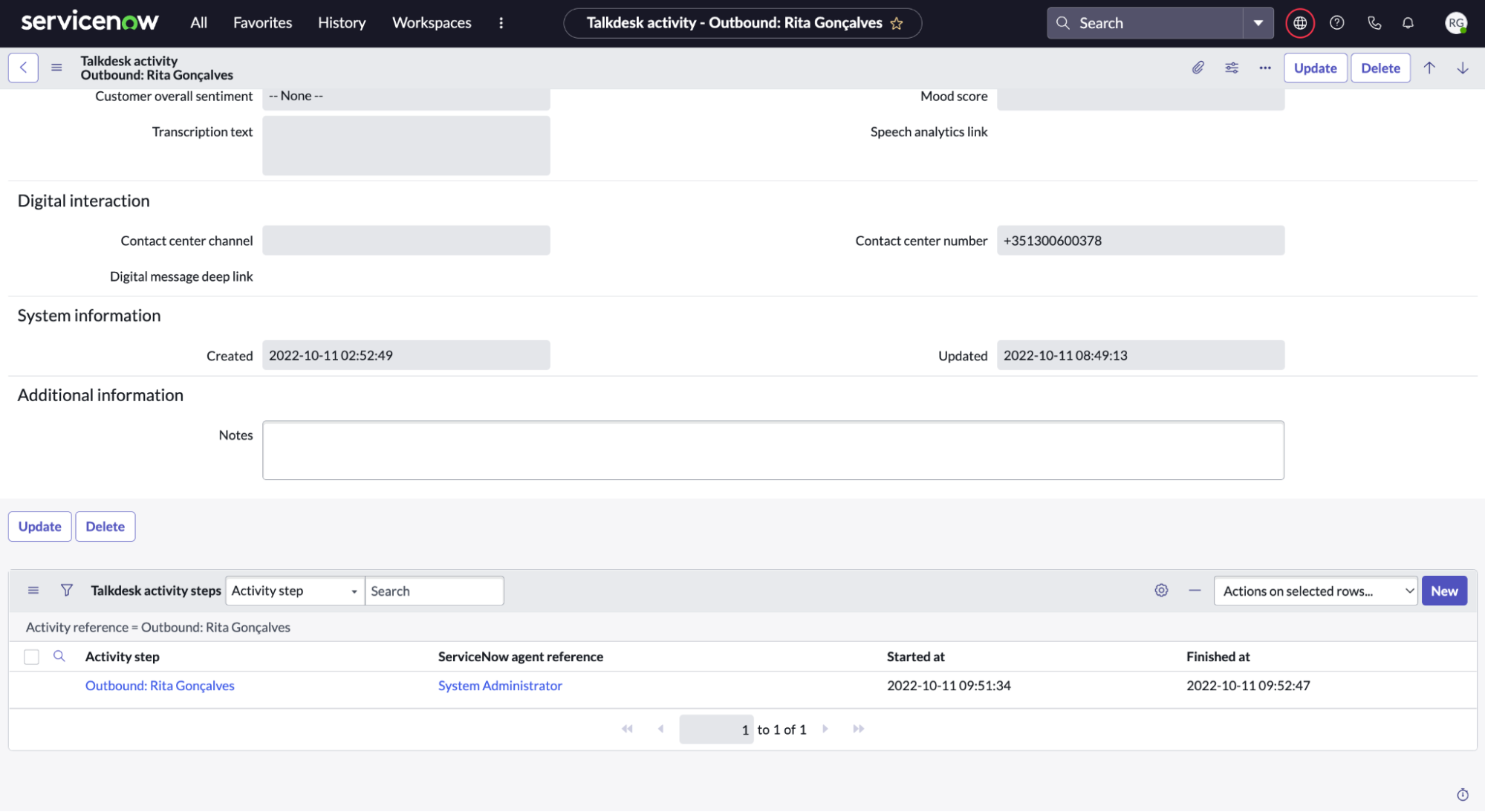This screenshot has width=1485, height=812.
Task: Go to last page of list
Action: [x=859, y=729]
